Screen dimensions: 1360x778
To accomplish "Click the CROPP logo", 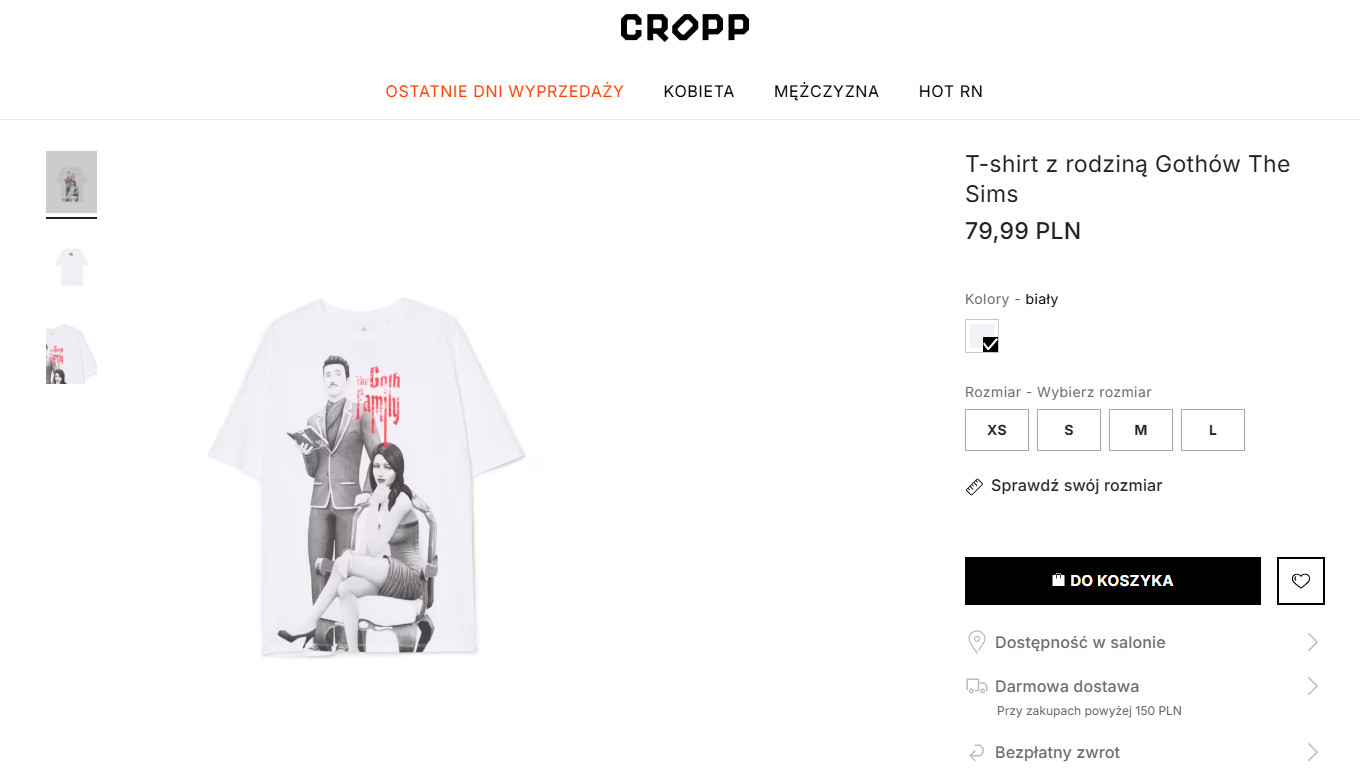I will coord(684,27).
